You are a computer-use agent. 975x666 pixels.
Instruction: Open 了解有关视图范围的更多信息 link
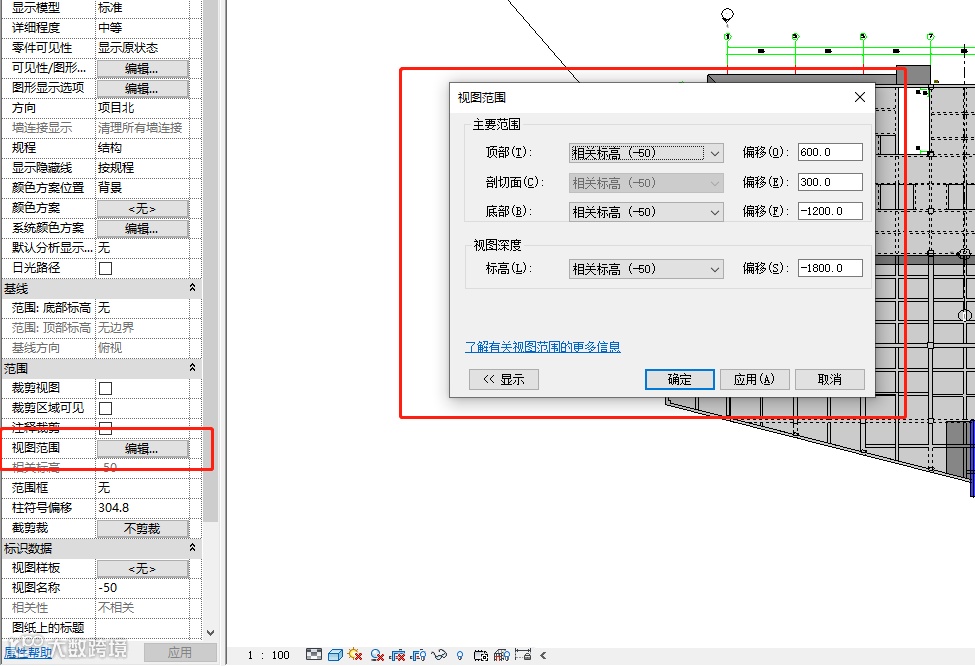click(x=543, y=347)
